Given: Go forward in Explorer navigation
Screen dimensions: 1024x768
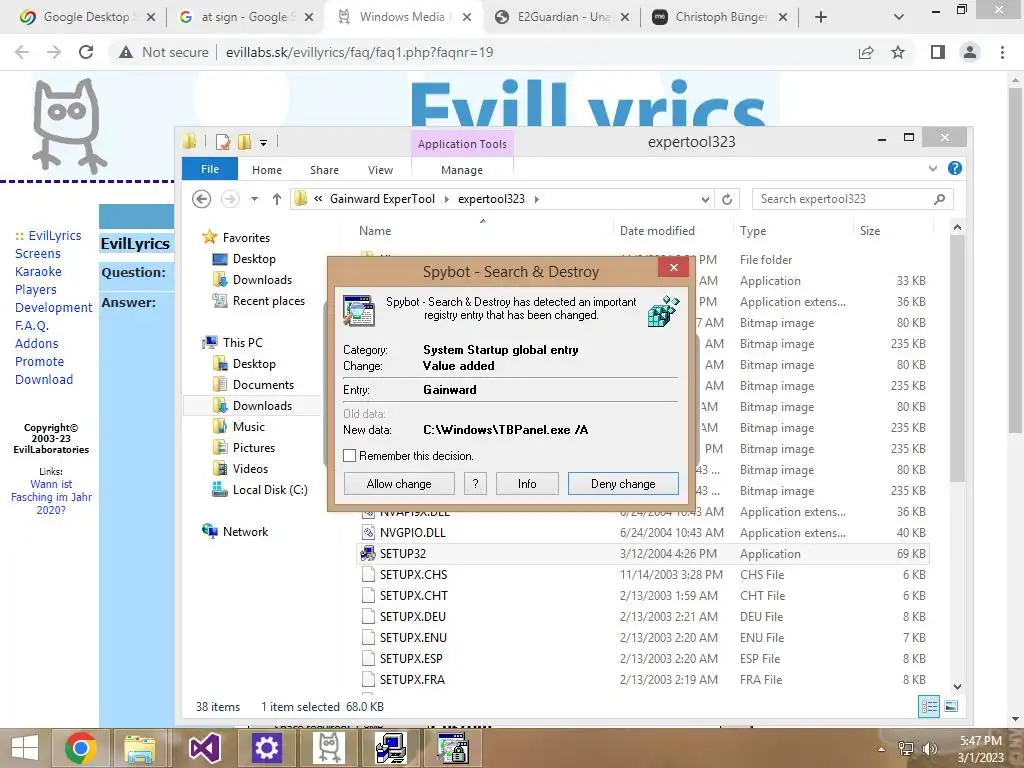Looking at the screenshot, I should (x=230, y=199).
